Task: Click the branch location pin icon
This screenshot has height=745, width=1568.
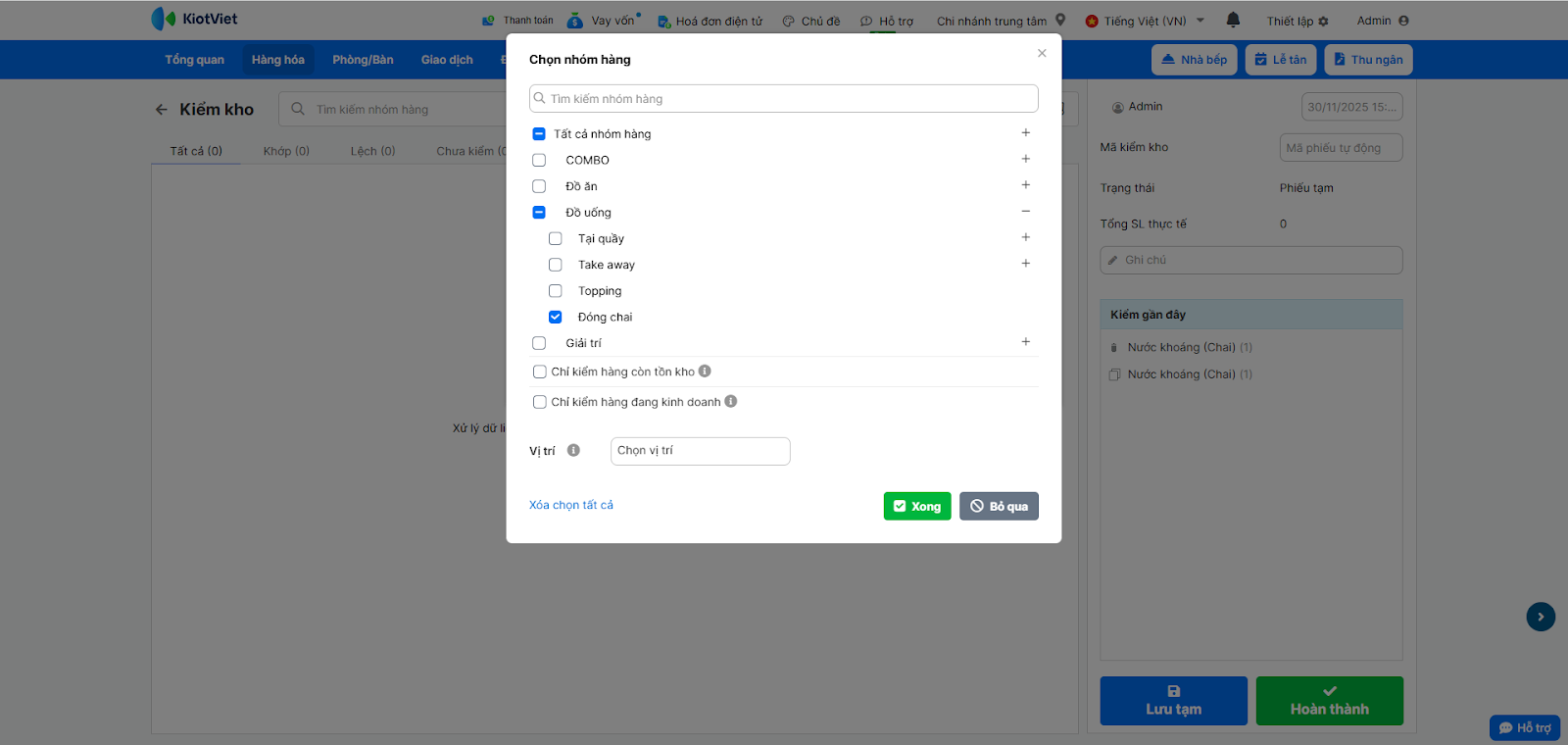Action: point(1060,20)
